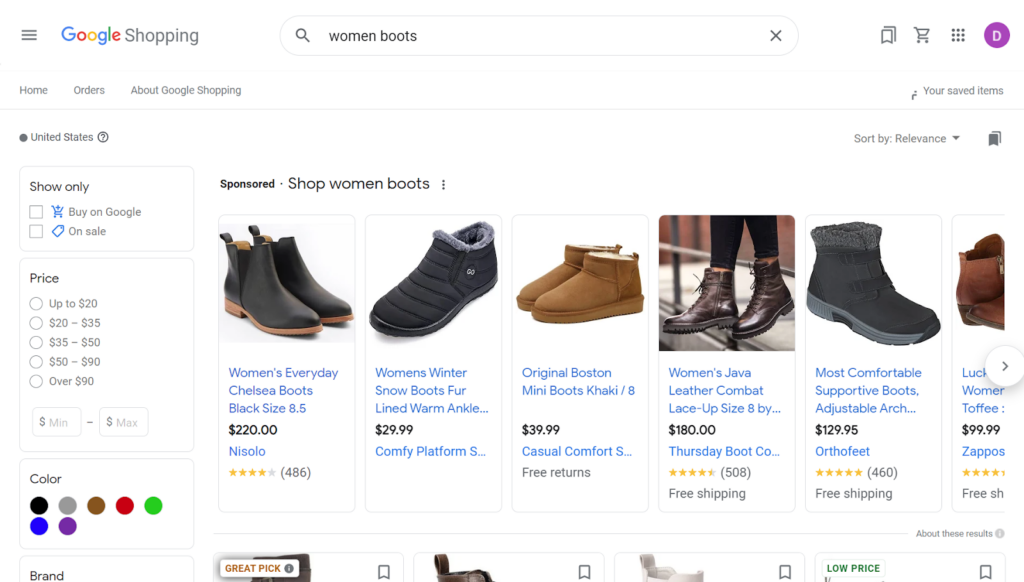This screenshot has height=582, width=1024.
Task: Select the $35 – $50 price option
Action: (36, 342)
